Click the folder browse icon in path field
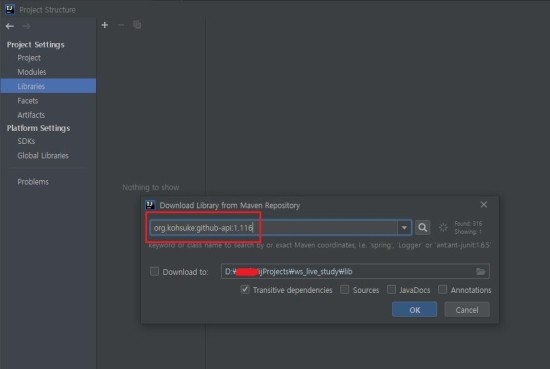 480,271
